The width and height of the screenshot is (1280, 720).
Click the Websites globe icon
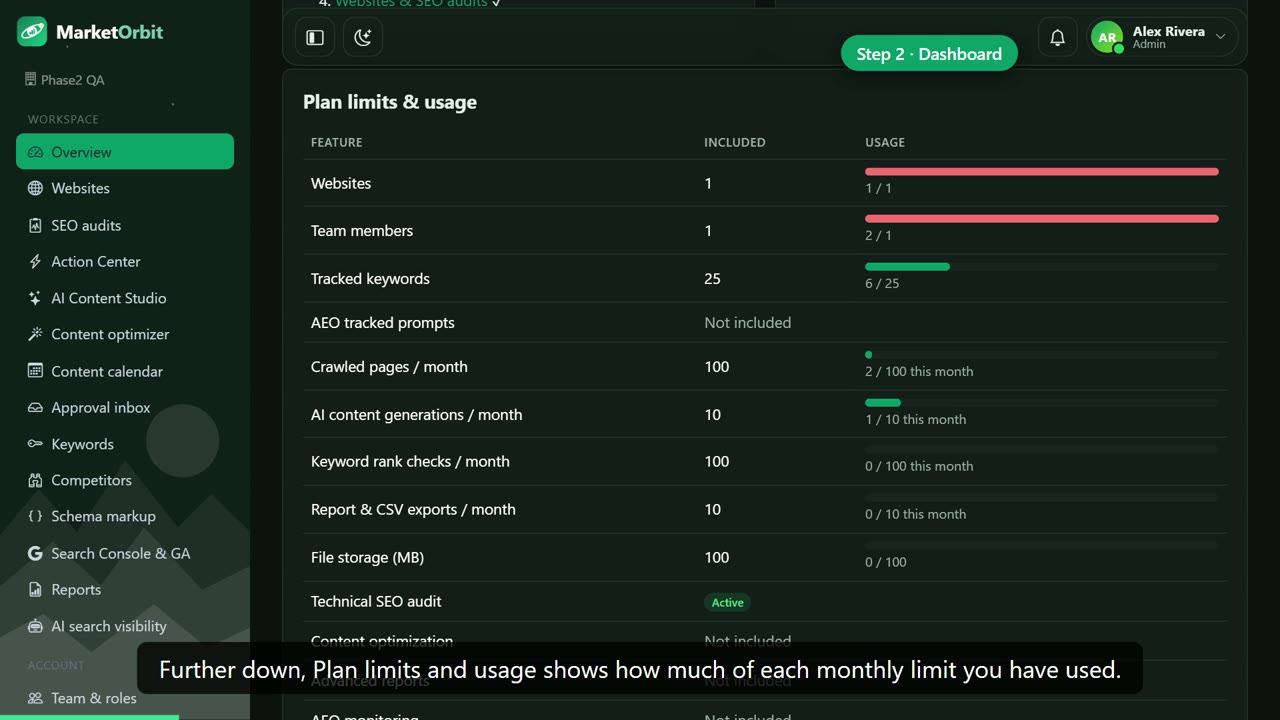(x=36, y=188)
